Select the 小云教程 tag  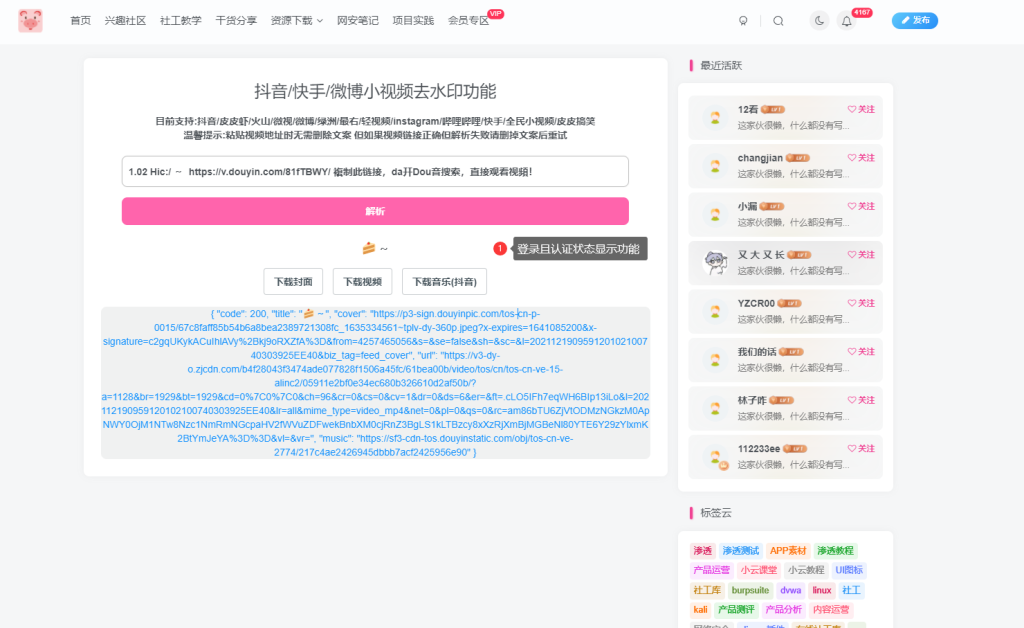point(806,570)
